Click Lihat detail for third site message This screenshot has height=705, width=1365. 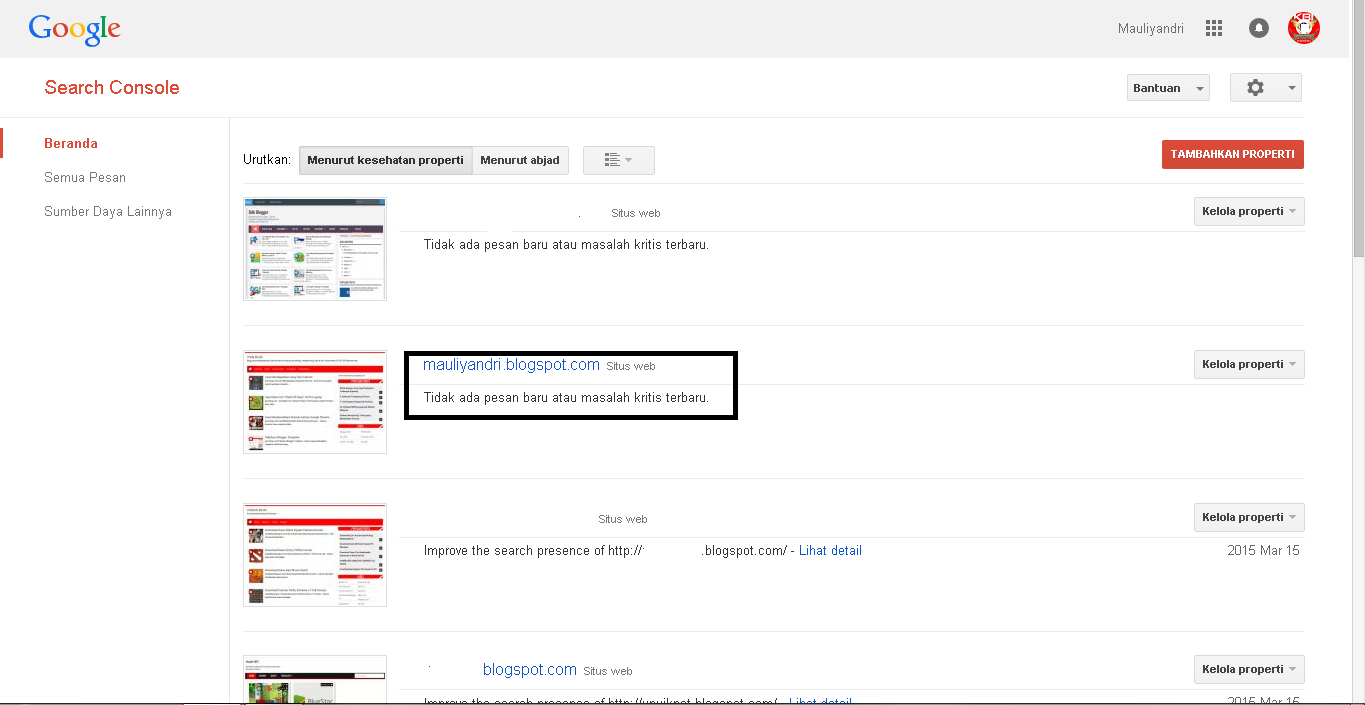[x=830, y=550]
